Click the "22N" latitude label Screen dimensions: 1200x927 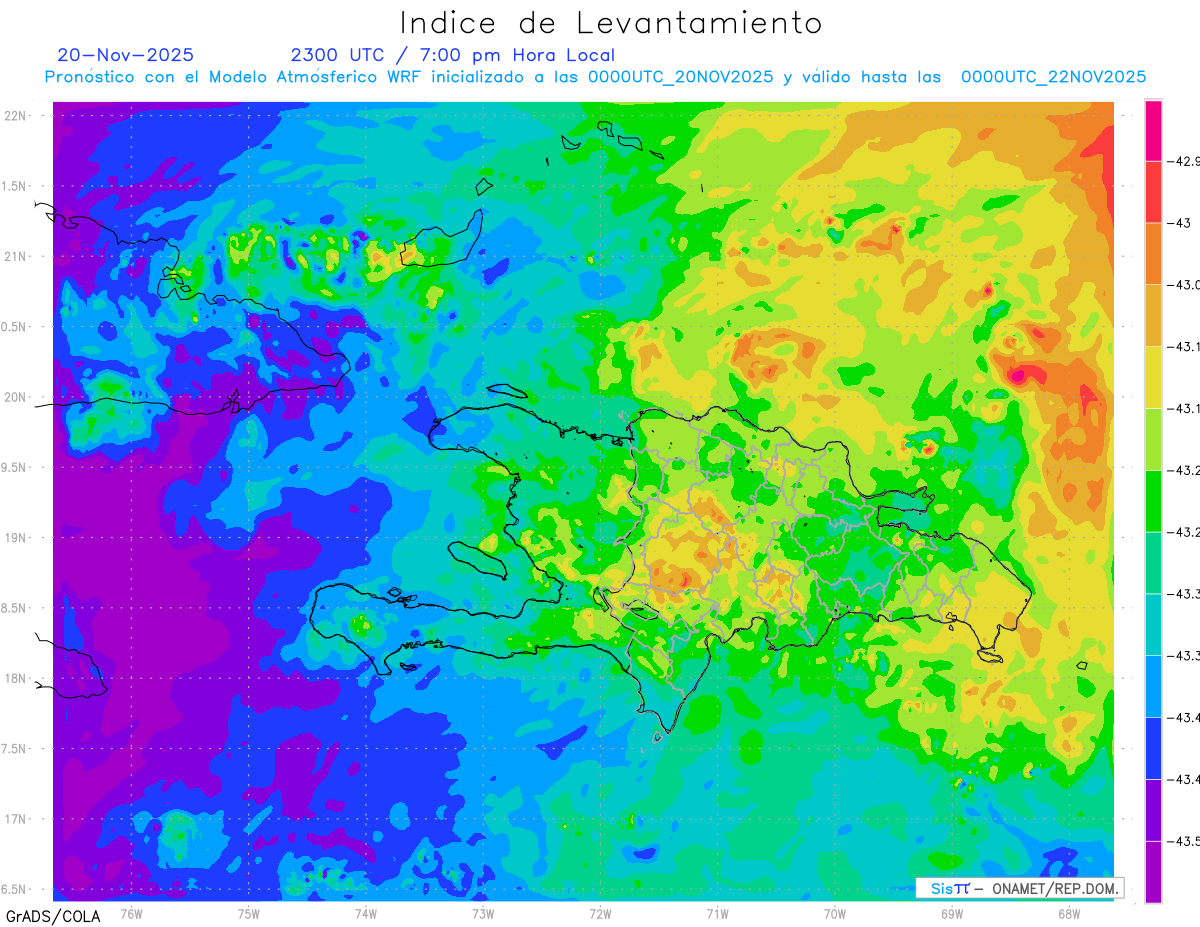point(16,116)
